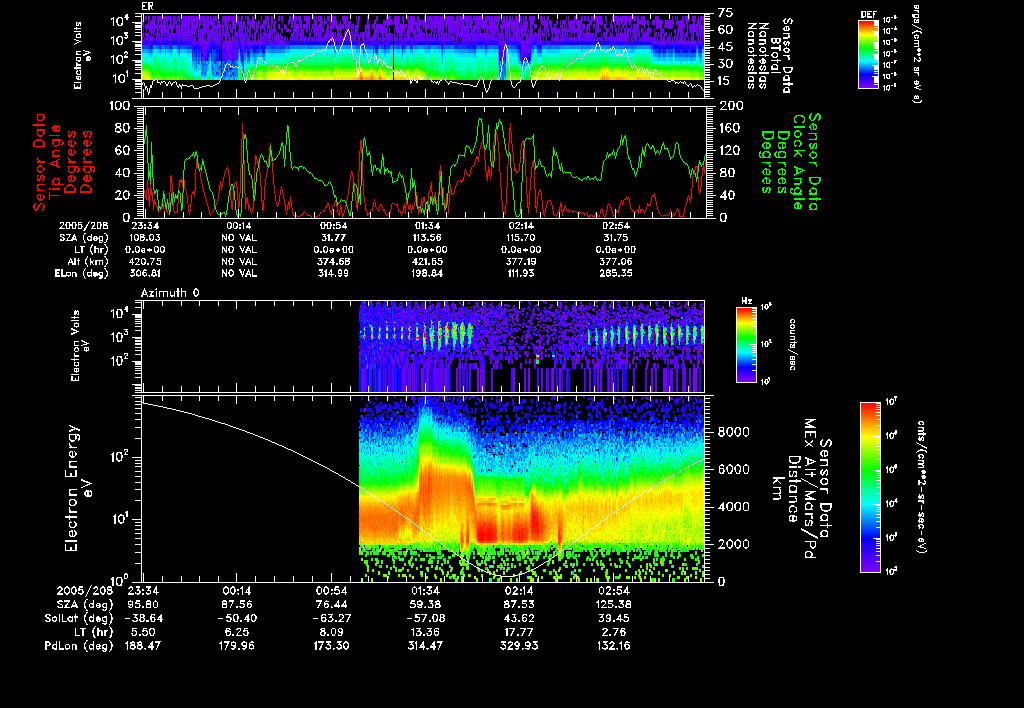Image resolution: width=1024 pixels, height=708 pixels.
Task: Click the '200' clock angle axis tick
Action: pyautogui.click(x=731, y=106)
